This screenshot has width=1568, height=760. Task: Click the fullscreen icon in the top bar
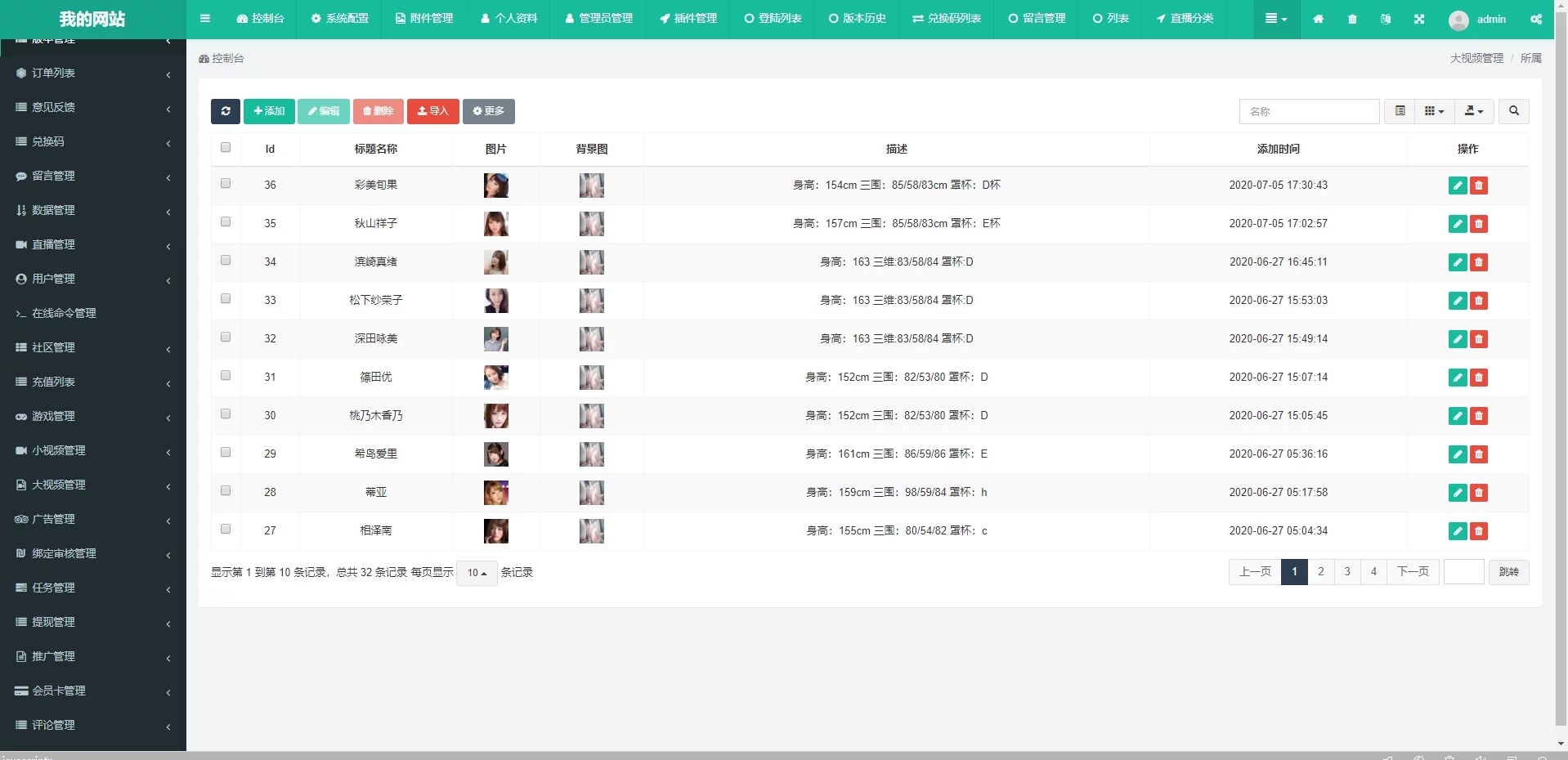tap(1418, 19)
